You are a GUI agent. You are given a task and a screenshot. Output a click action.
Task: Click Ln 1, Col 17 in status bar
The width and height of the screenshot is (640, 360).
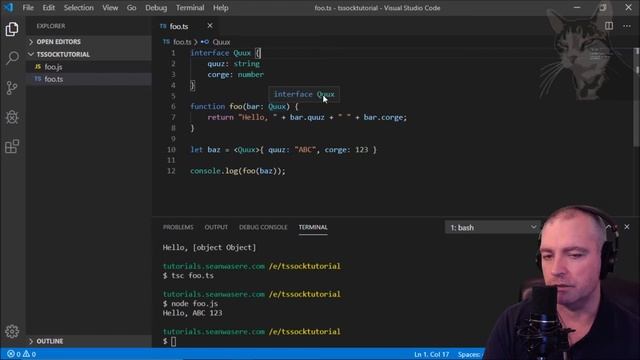431,354
